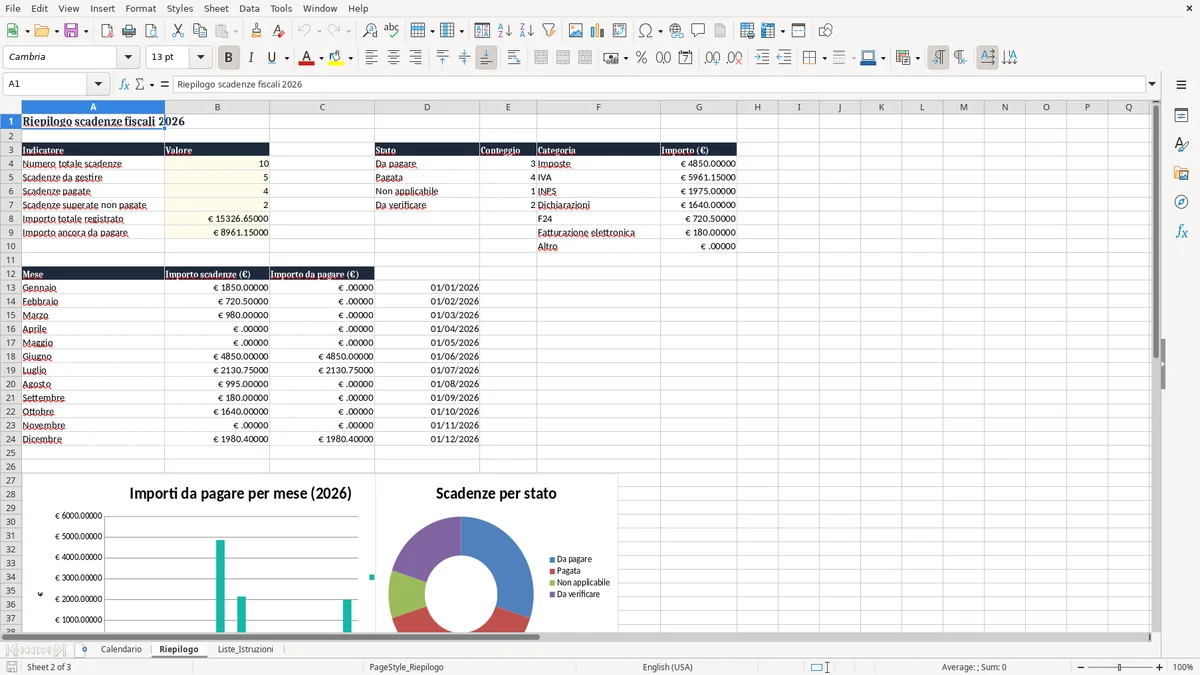Select column header F

pos(598,107)
